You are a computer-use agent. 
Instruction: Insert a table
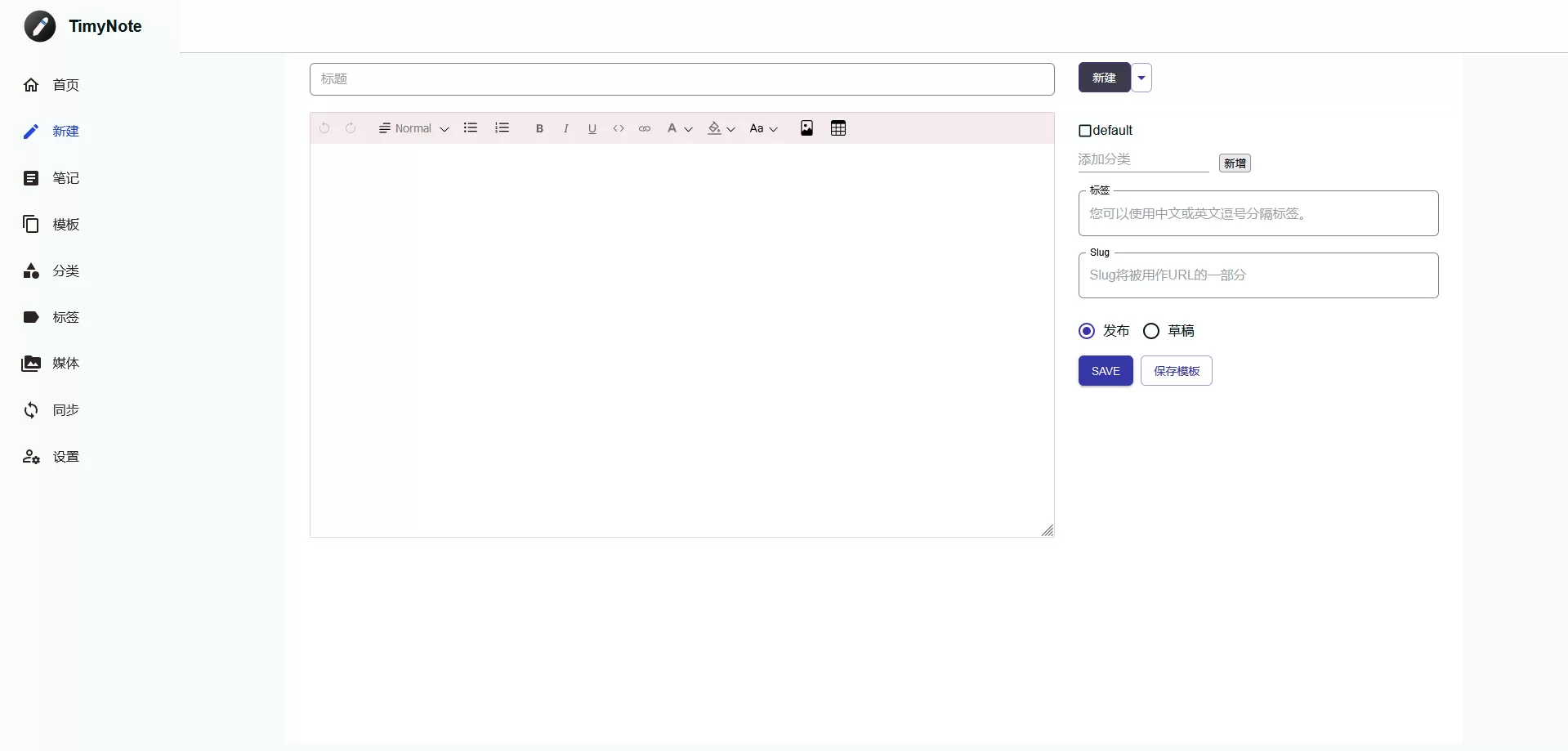838,127
